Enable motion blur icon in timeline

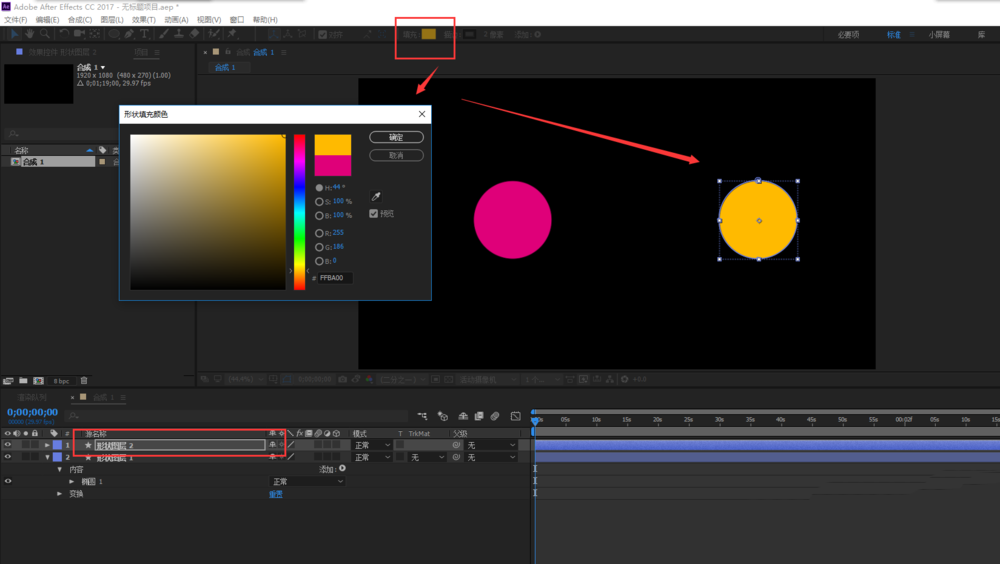(x=495, y=416)
